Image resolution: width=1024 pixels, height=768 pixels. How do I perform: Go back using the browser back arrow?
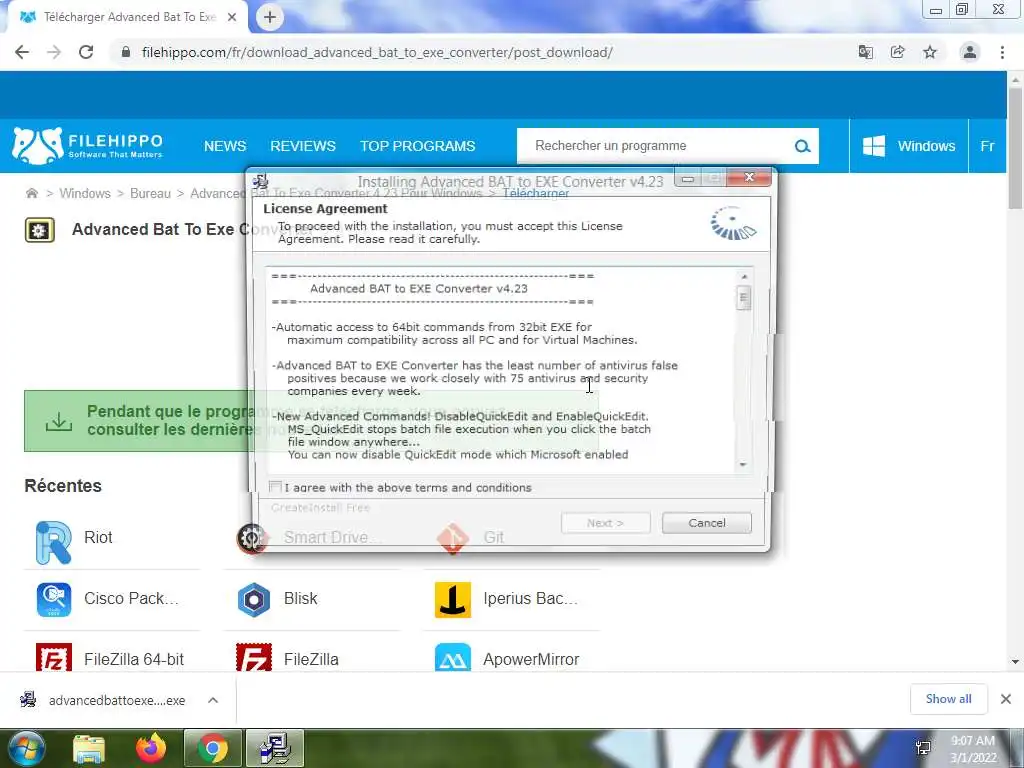pos(22,52)
